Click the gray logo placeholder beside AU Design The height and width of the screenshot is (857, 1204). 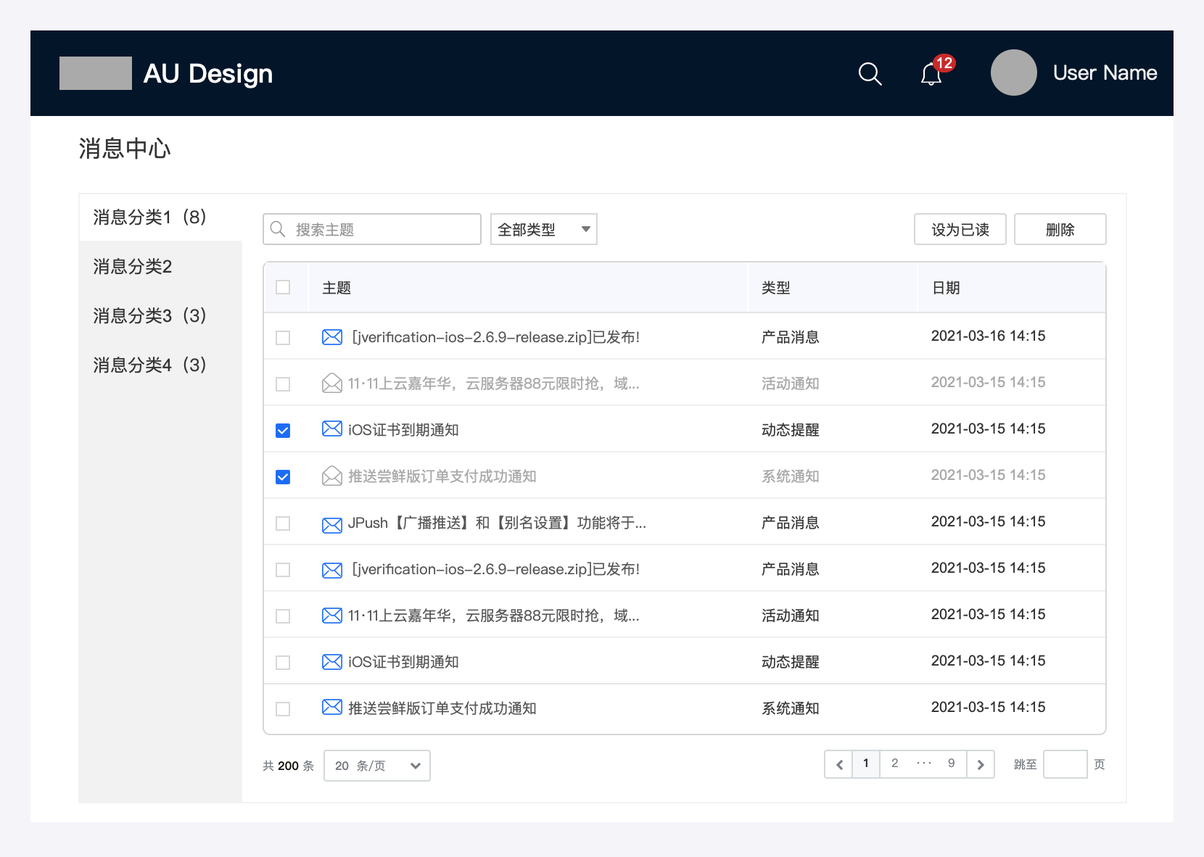tap(95, 73)
